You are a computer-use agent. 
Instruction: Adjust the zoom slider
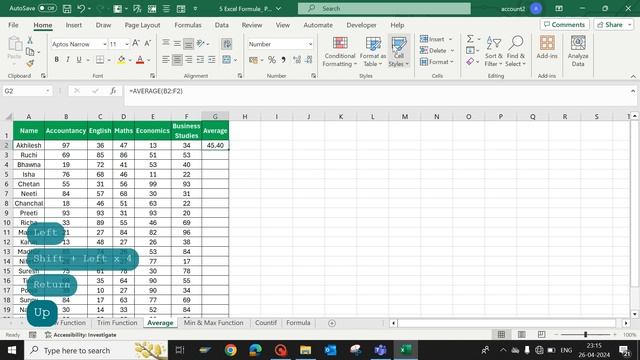(585, 335)
